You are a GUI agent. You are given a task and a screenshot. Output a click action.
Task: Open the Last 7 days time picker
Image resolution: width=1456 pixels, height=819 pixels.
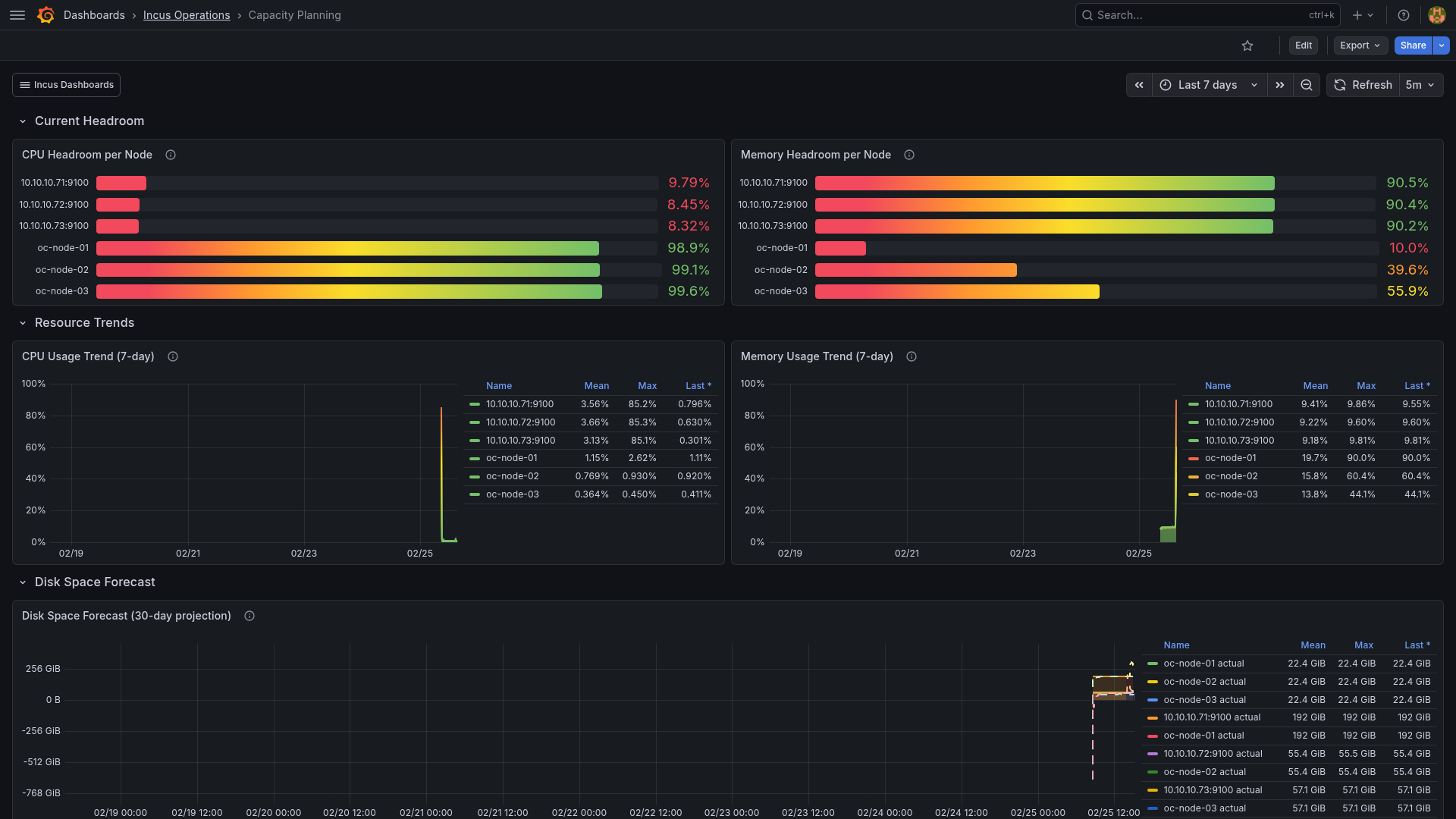click(1209, 85)
